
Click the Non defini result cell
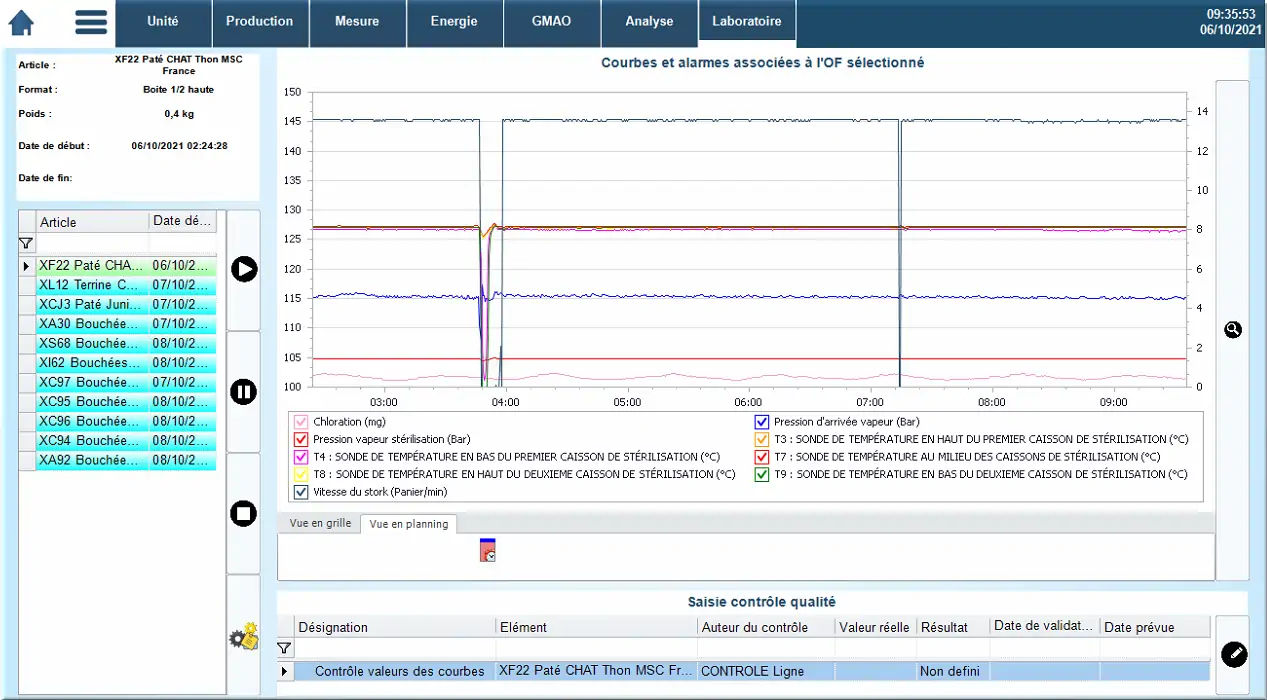(x=953, y=671)
